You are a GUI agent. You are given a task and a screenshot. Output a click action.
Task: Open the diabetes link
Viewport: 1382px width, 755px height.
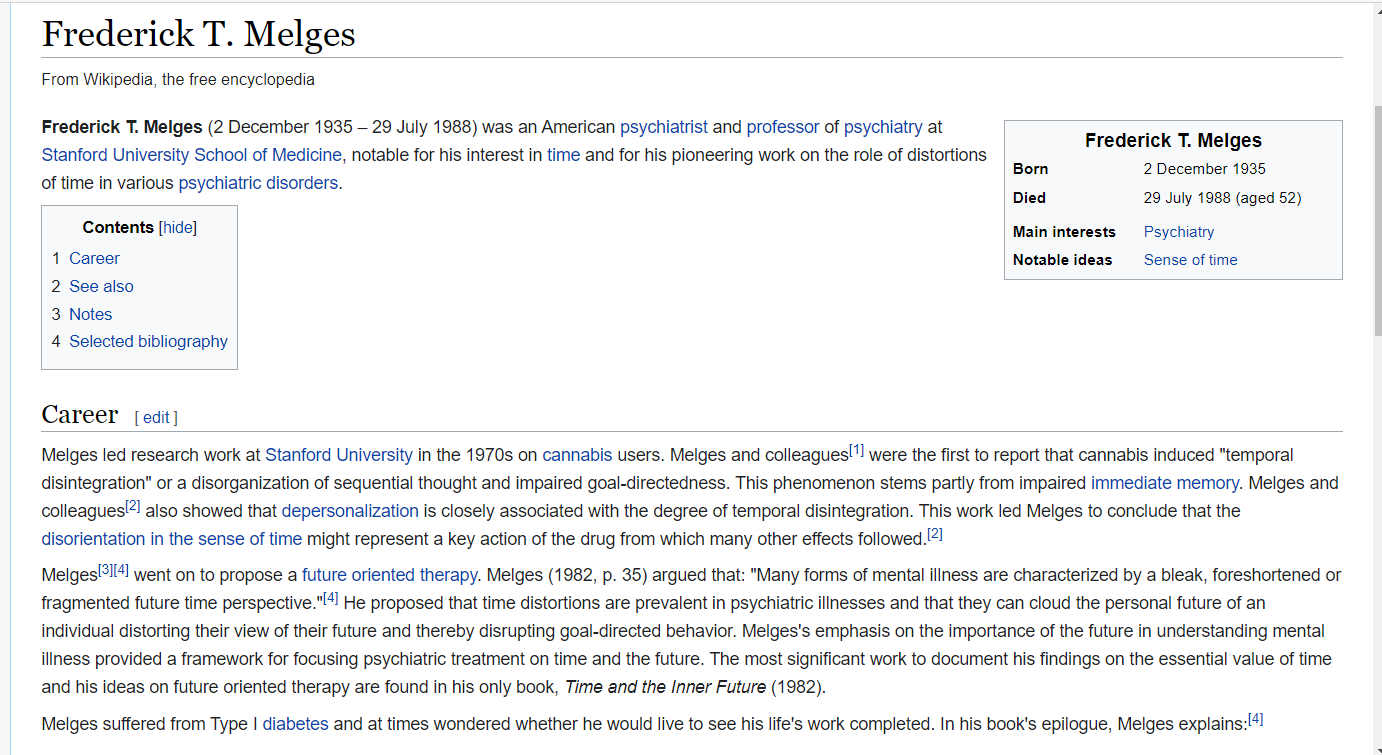tap(295, 723)
